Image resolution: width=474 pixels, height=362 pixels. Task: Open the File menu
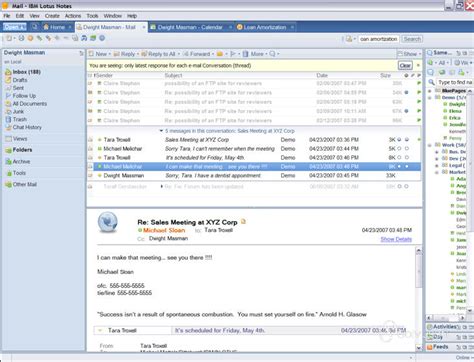pos(7,16)
